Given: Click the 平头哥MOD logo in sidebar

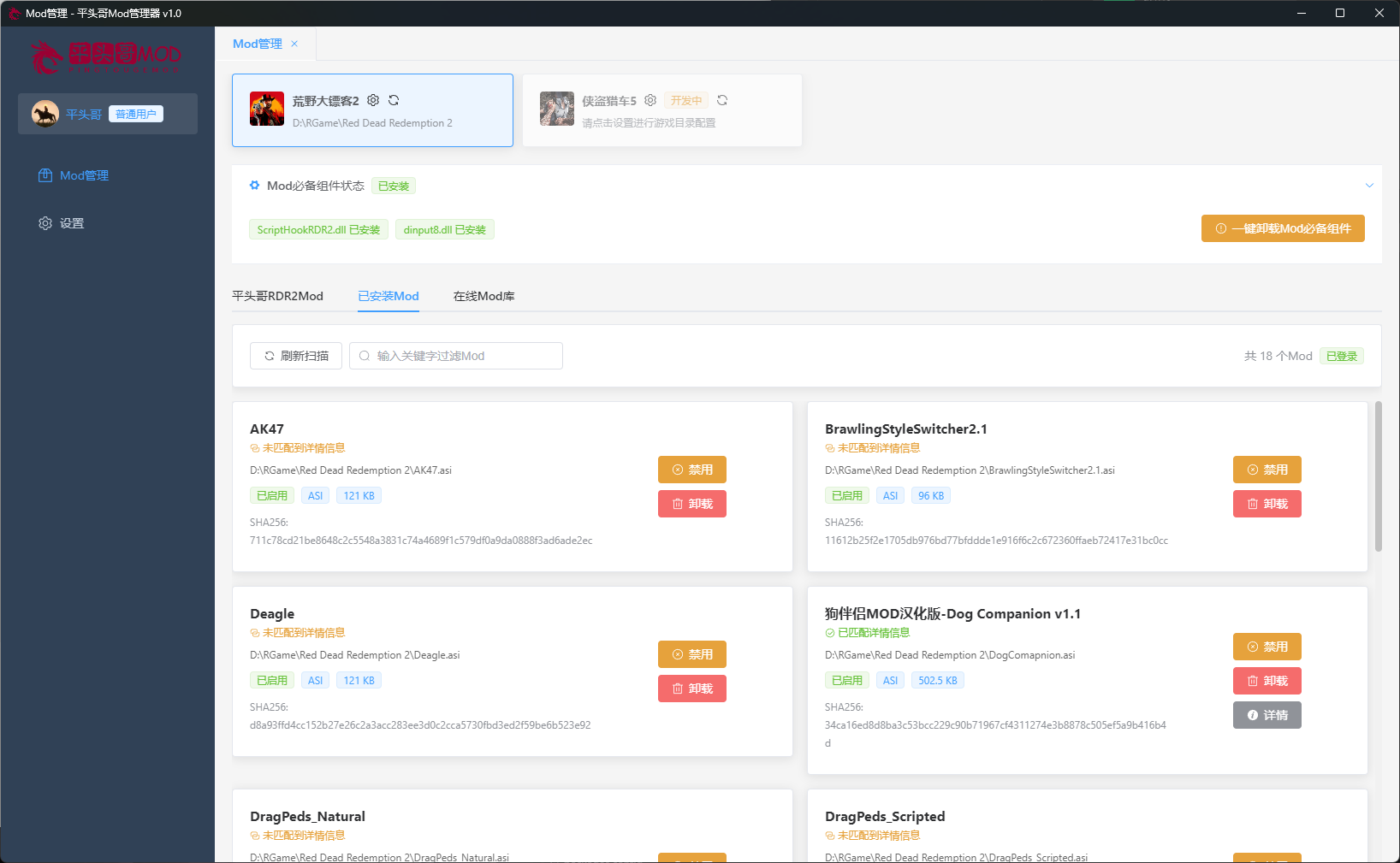Looking at the screenshot, I should coord(107,56).
